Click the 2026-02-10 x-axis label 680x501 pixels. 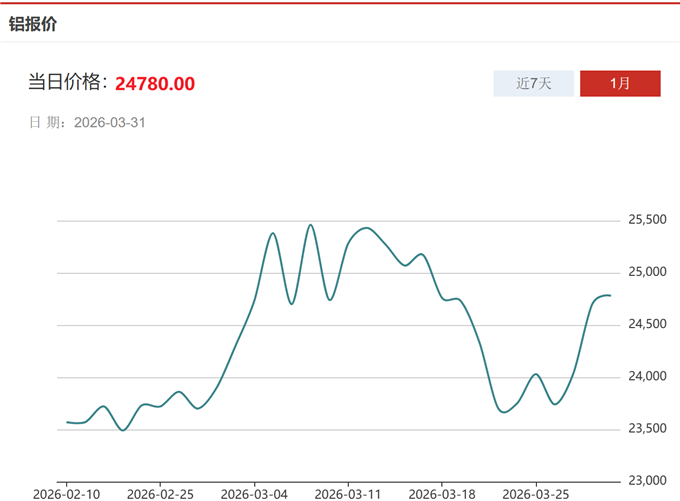pyautogui.click(x=66, y=494)
